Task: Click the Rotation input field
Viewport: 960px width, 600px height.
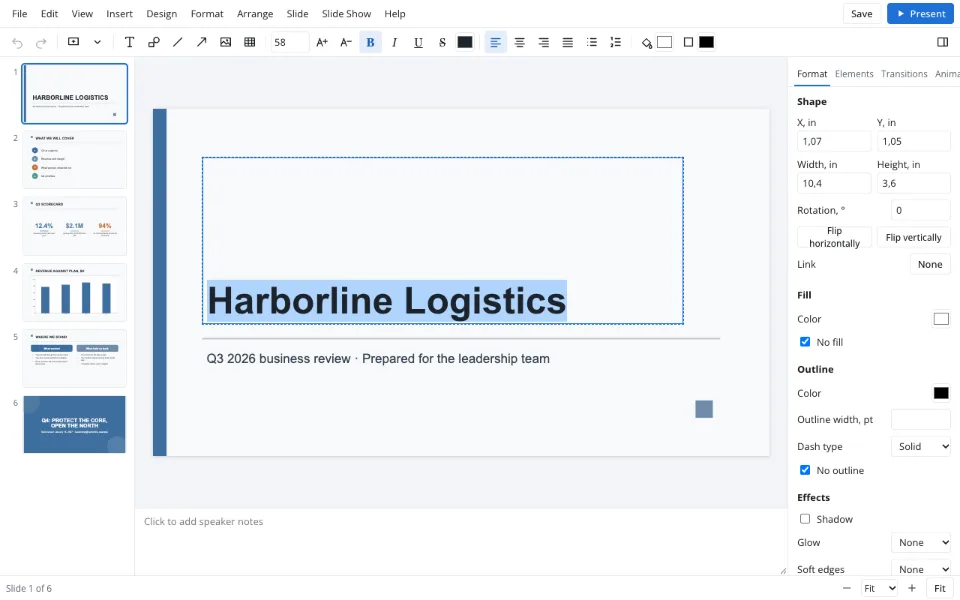Action: (921, 211)
